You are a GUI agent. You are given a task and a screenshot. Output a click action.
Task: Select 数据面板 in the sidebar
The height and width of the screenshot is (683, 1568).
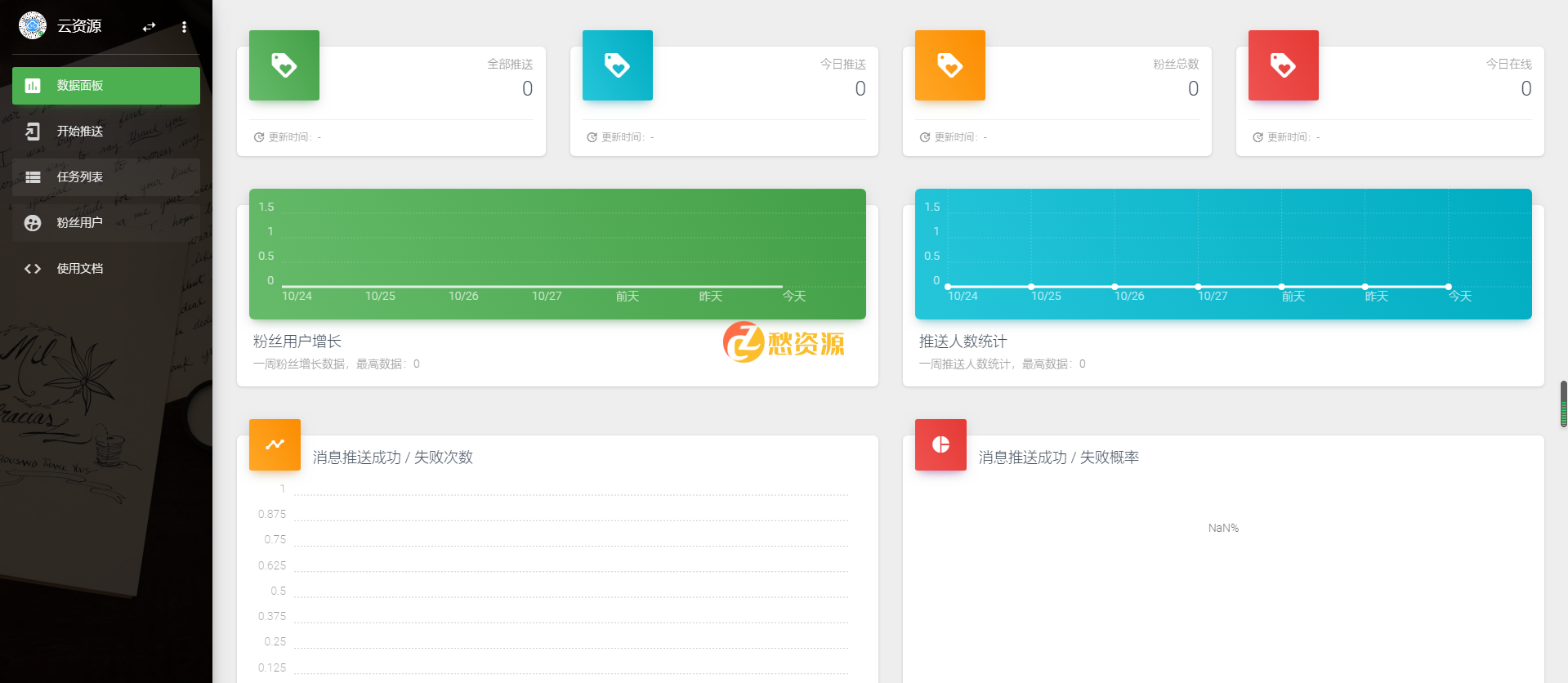pyautogui.click(x=106, y=86)
